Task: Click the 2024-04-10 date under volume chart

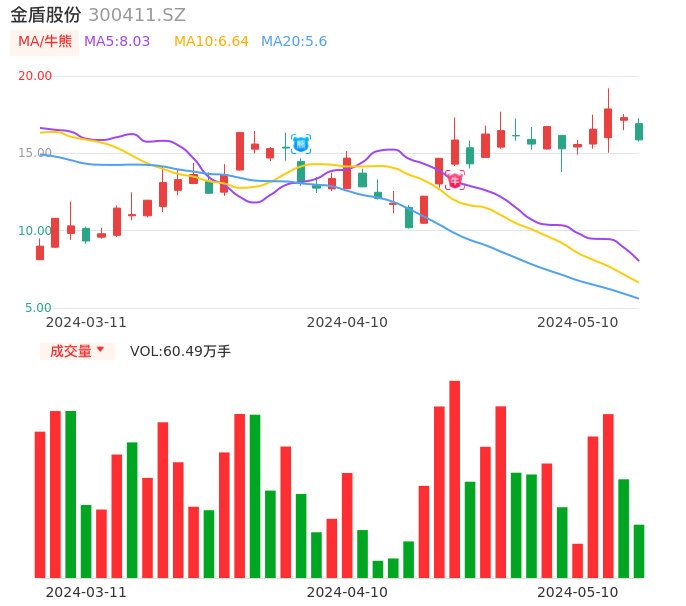Action: [347, 592]
